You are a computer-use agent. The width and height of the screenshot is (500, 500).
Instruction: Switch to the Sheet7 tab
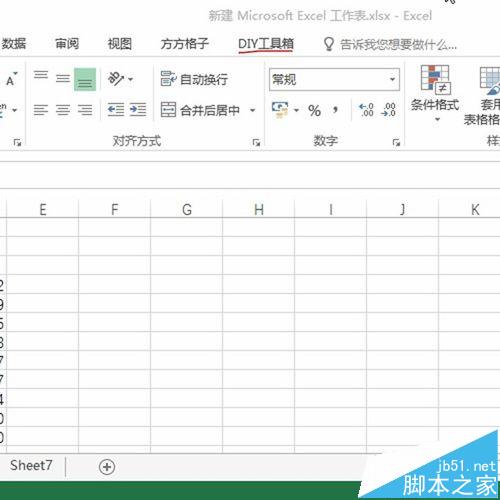(x=31, y=465)
